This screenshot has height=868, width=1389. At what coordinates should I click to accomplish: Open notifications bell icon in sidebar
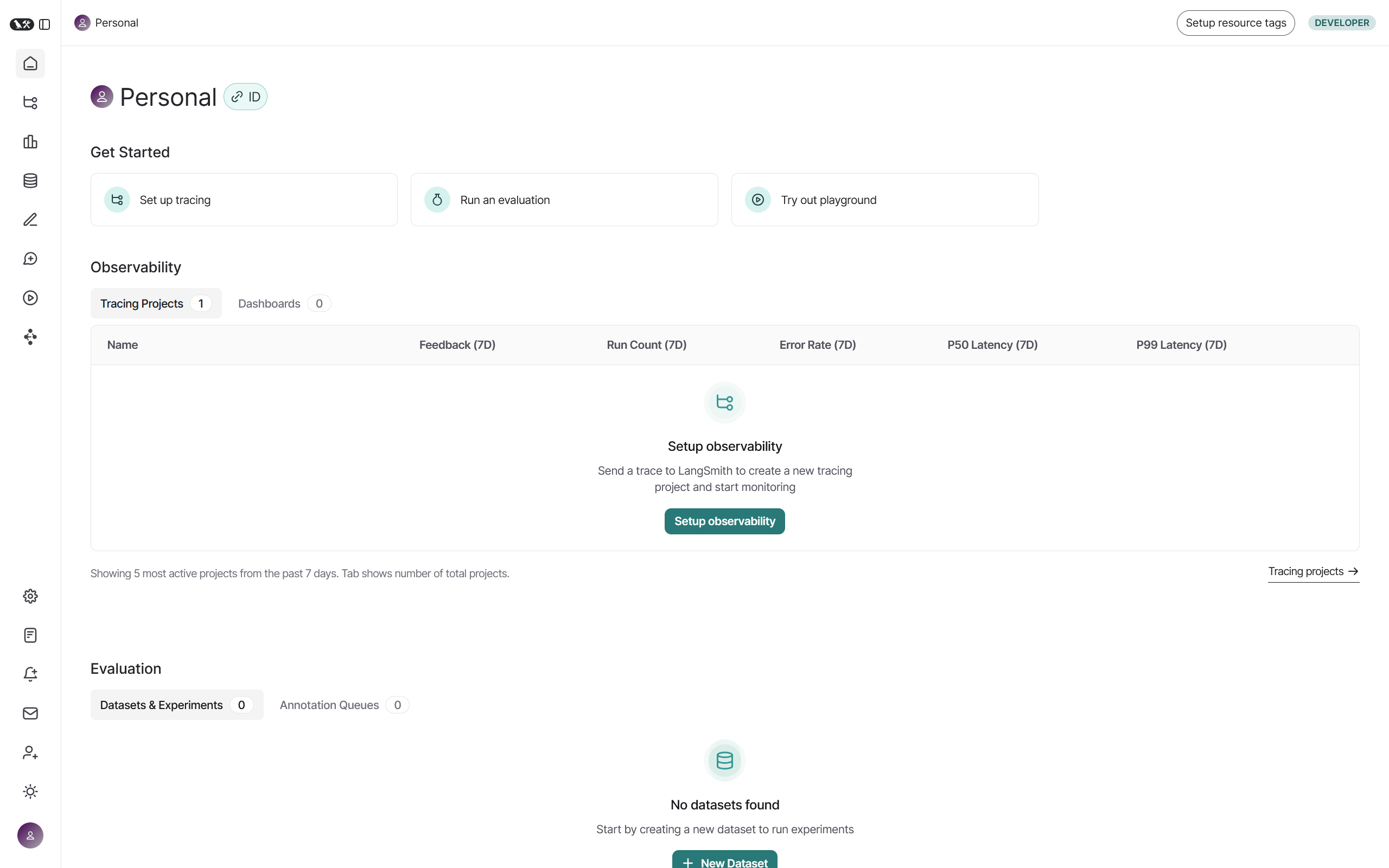click(30, 674)
